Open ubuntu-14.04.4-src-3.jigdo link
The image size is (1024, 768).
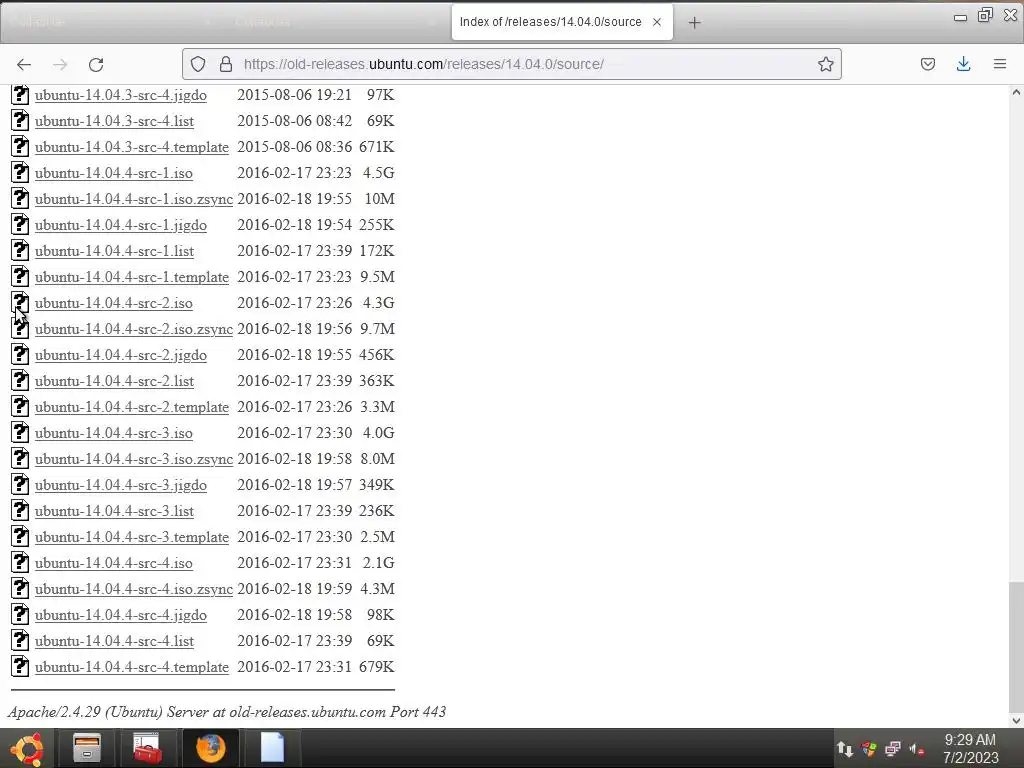[121, 485]
